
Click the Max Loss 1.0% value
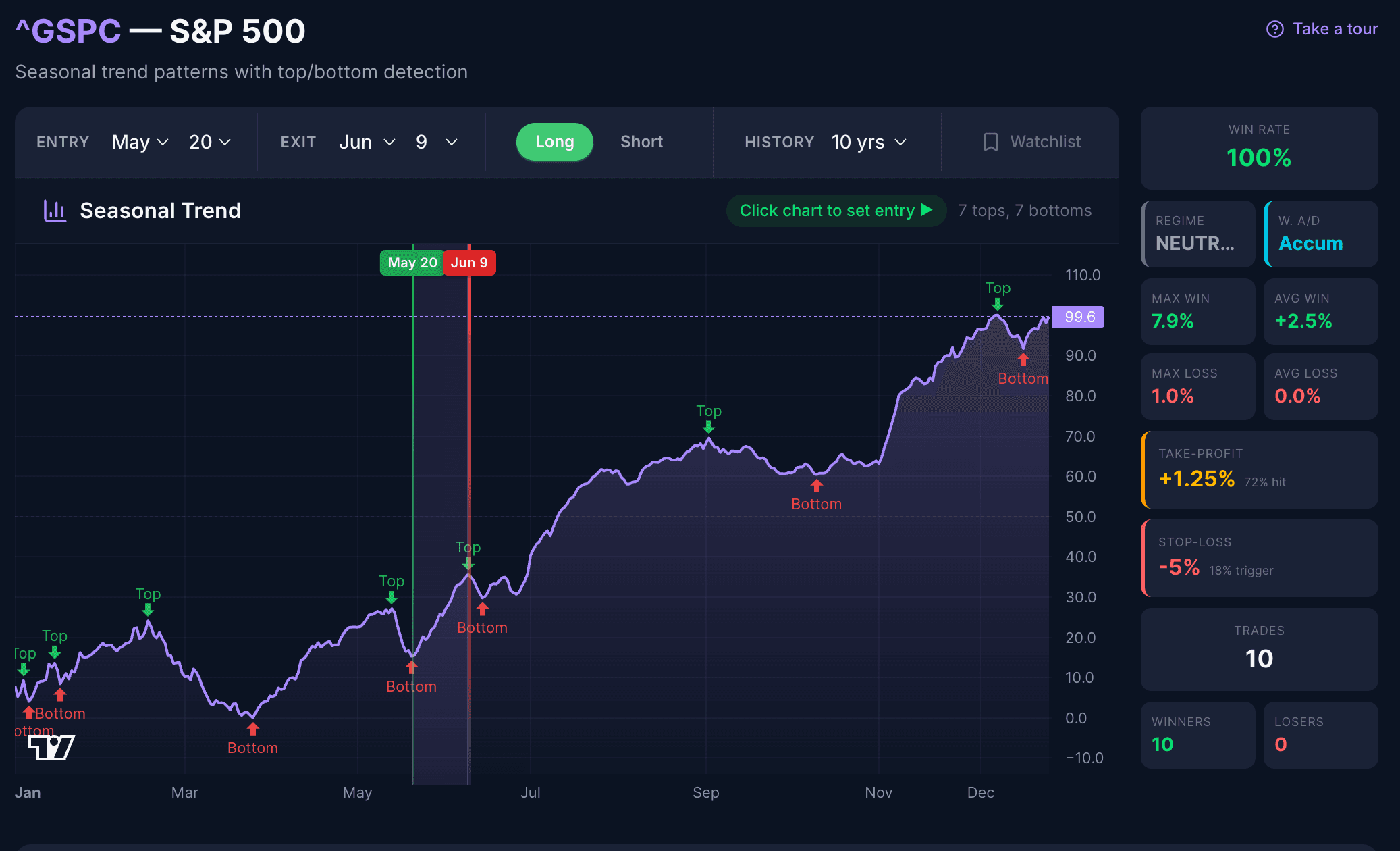tap(1173, 396)
